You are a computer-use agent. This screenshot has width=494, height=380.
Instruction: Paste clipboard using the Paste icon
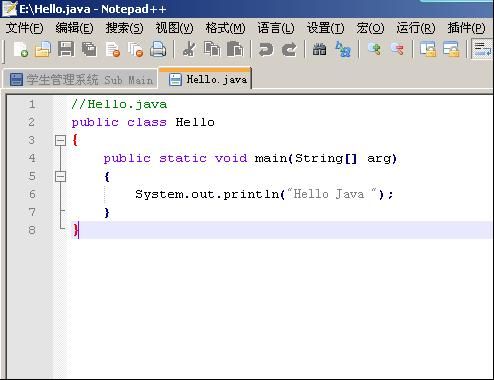click(x=235, y=49)
